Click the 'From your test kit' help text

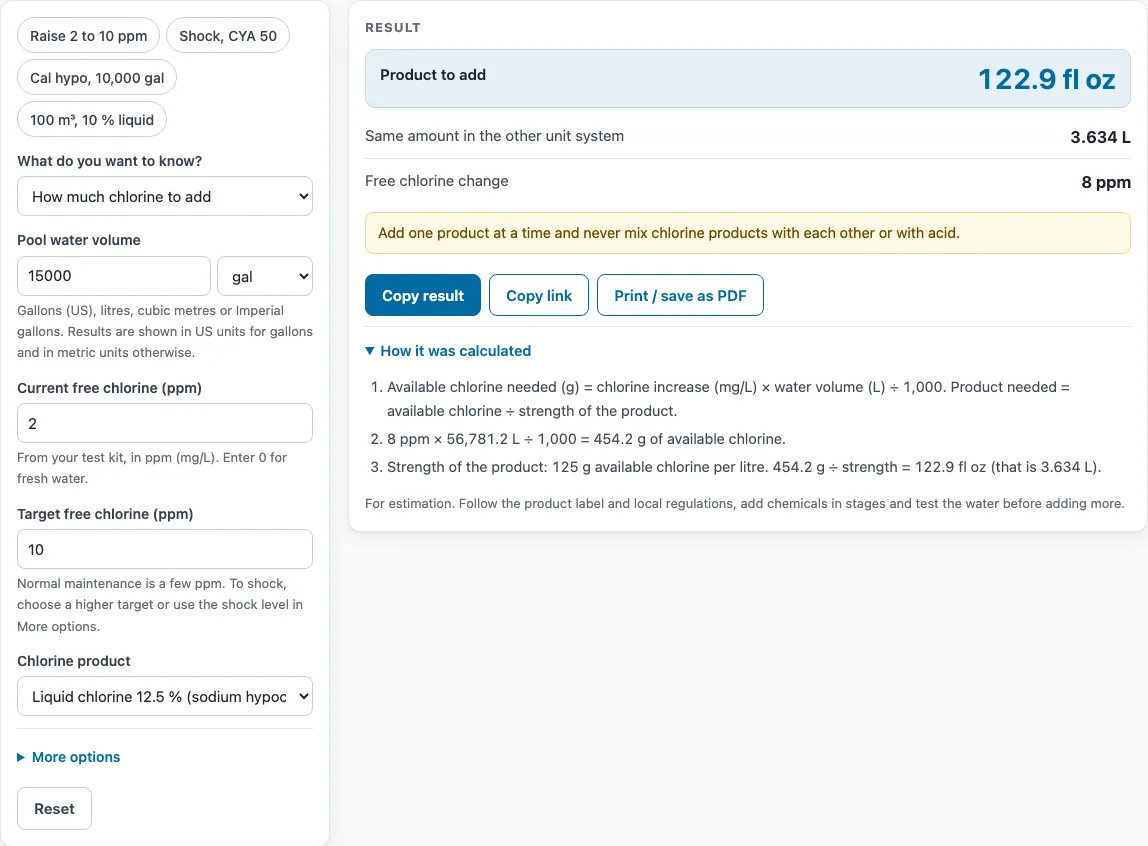tap(152, 468)
